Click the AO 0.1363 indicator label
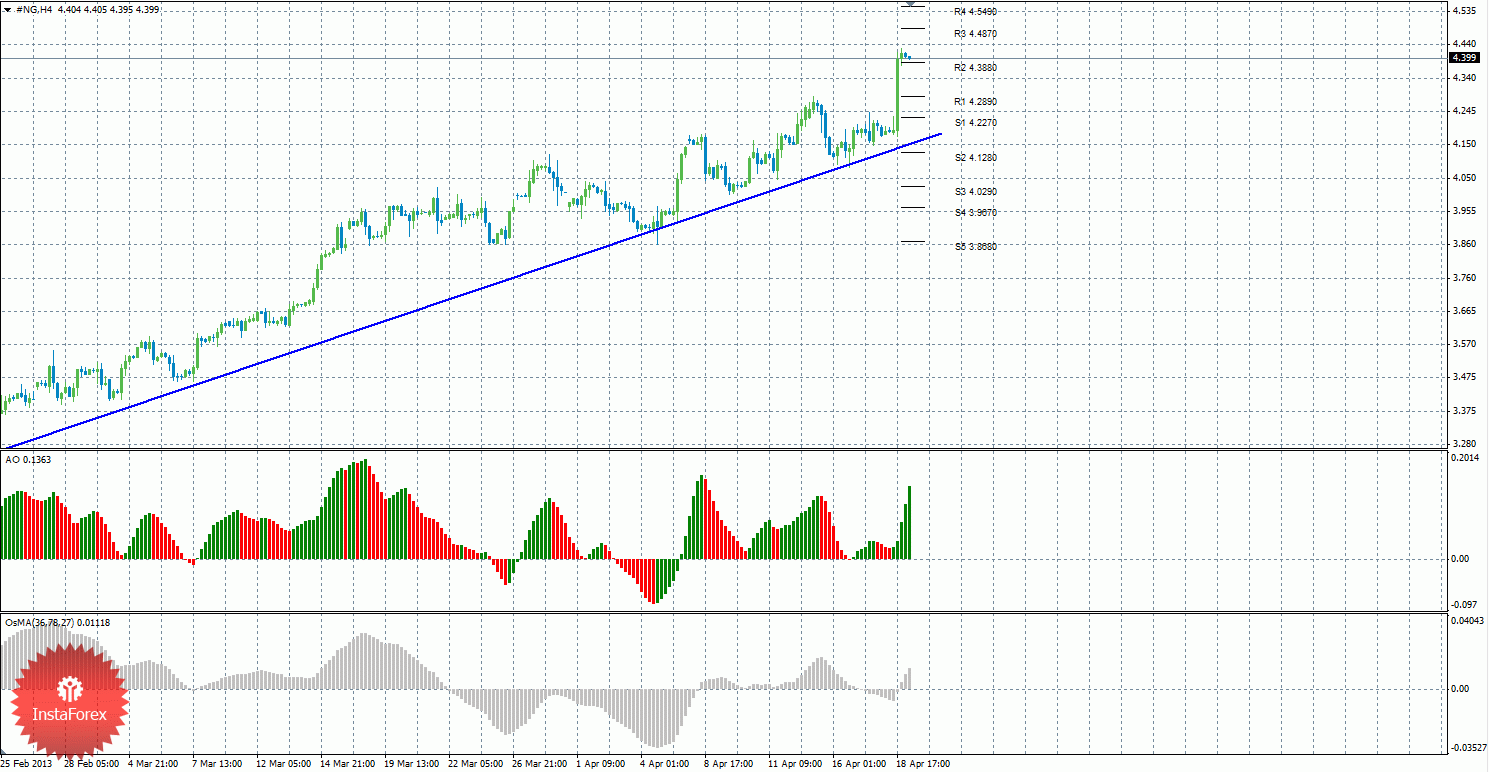The width and height of the screenshot is (1489, 772). click(x=27, y=460)
